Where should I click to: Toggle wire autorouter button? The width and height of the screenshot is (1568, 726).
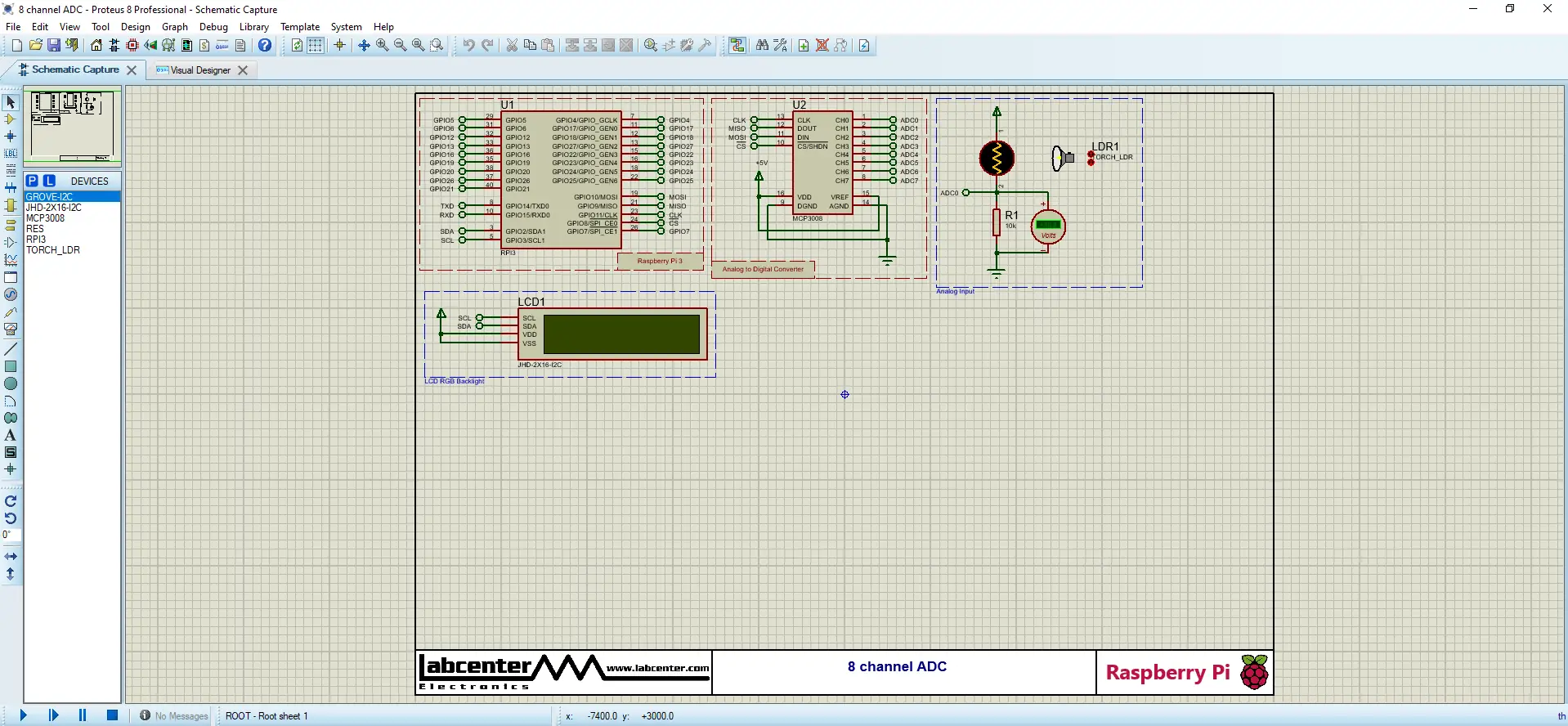pyautogui.click(x=737, y=46)
